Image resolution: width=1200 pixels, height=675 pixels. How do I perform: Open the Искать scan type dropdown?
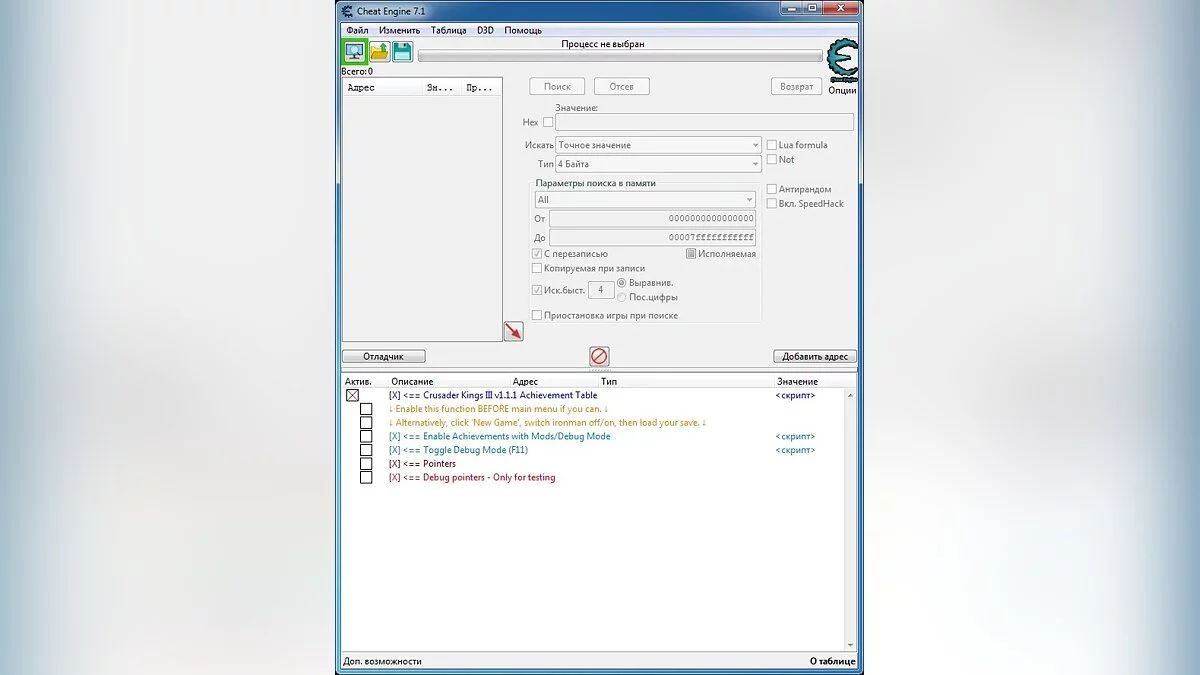(659, 145)
